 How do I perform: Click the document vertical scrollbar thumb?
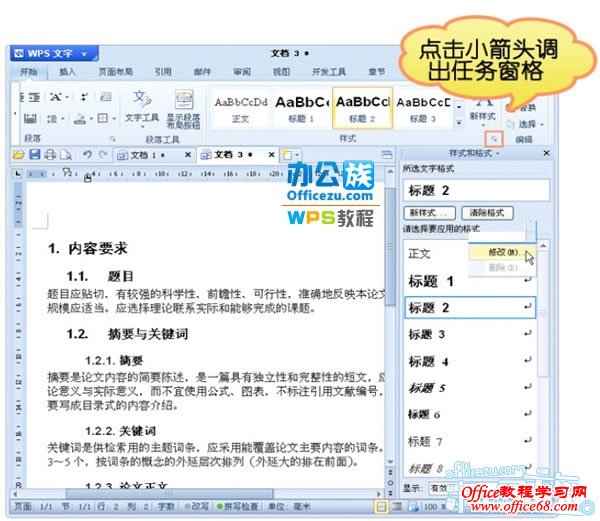pos(390,247)
